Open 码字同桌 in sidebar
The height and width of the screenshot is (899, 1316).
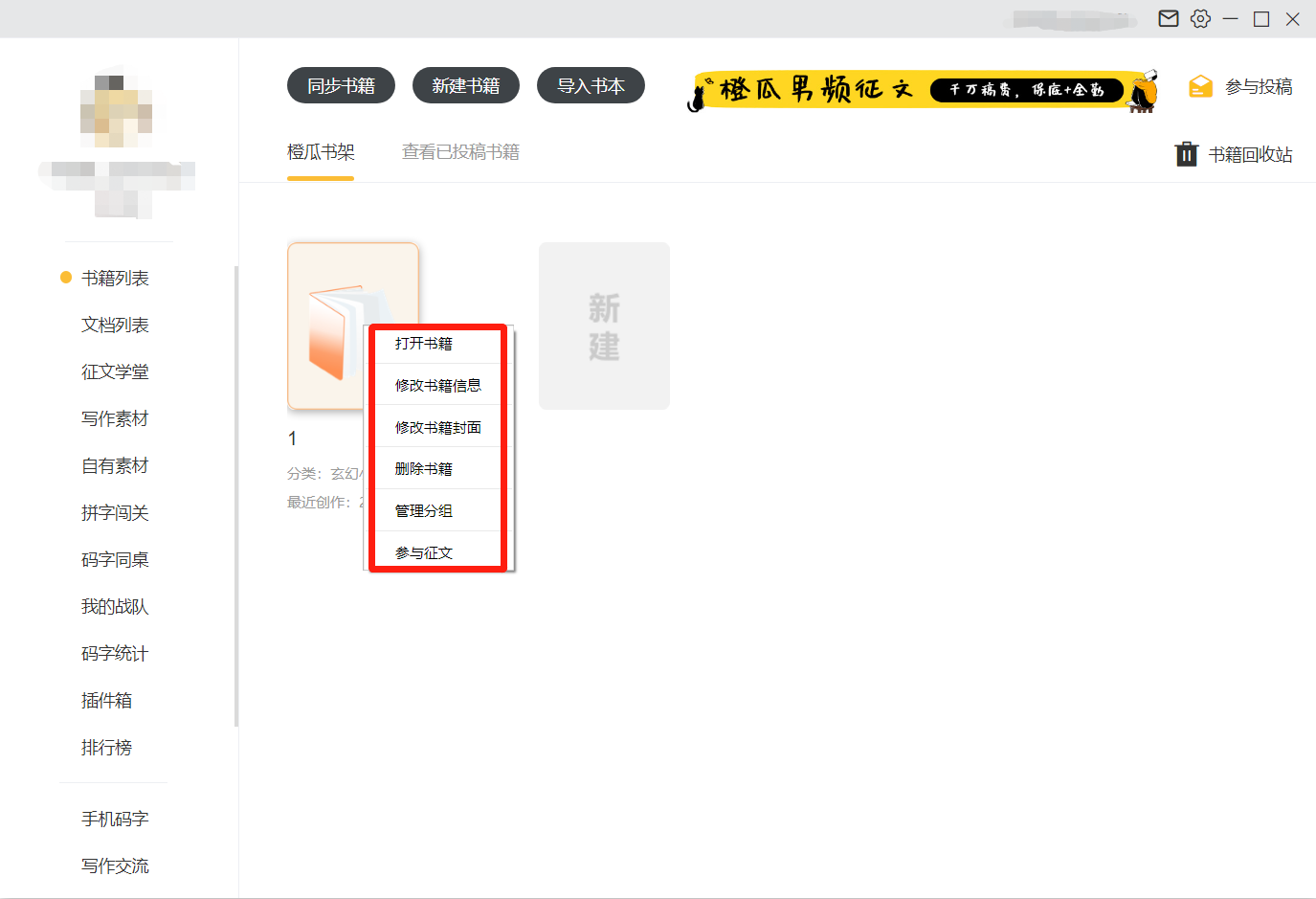[x=115, y=559]
